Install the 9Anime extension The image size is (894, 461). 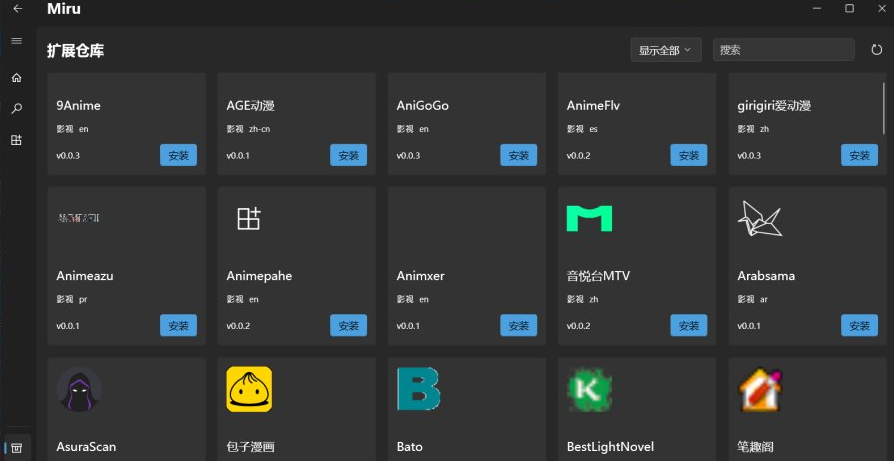[178, 155]
